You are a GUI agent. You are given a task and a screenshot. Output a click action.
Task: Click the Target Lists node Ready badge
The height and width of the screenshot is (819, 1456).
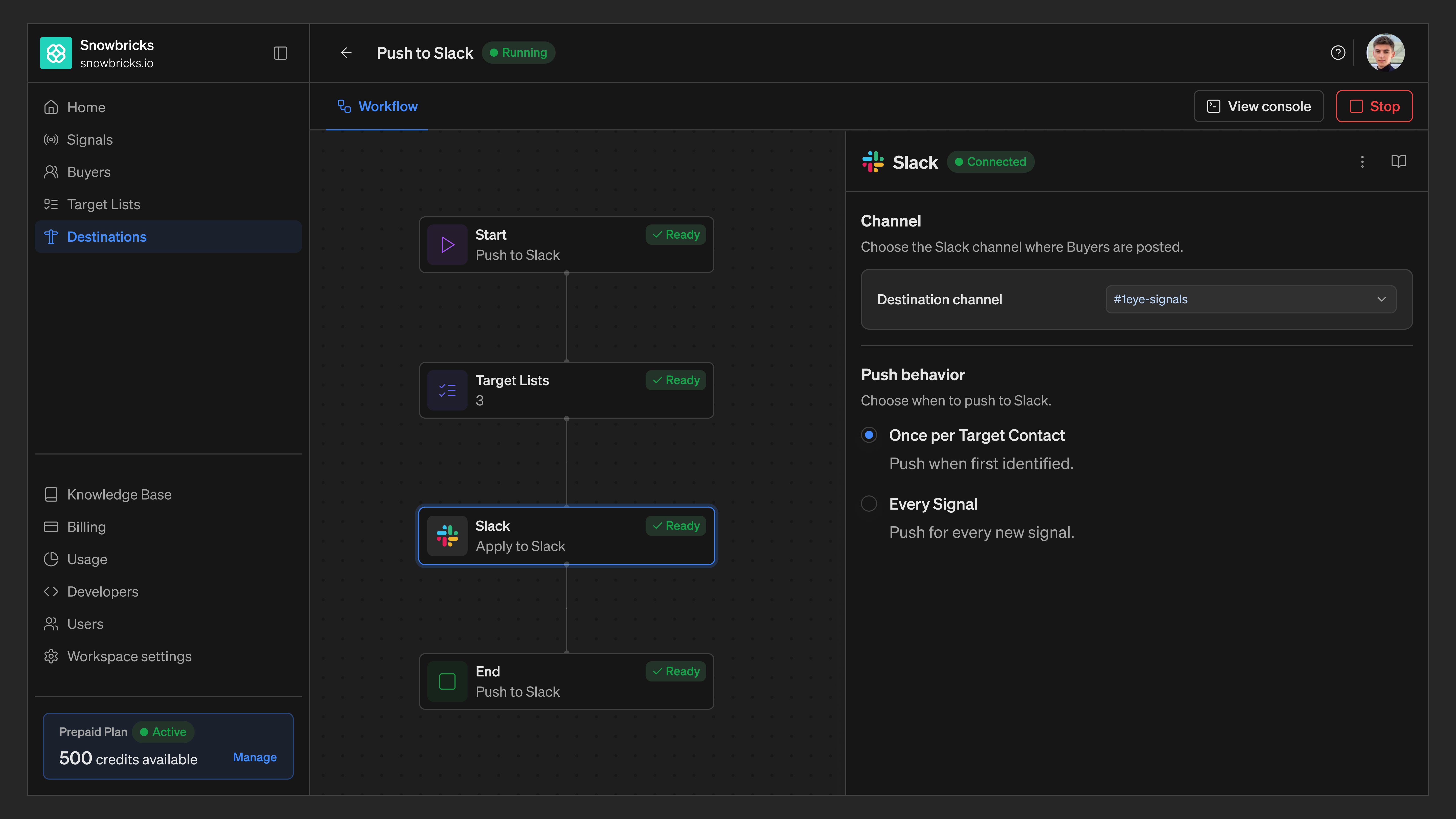coord(675,380)
